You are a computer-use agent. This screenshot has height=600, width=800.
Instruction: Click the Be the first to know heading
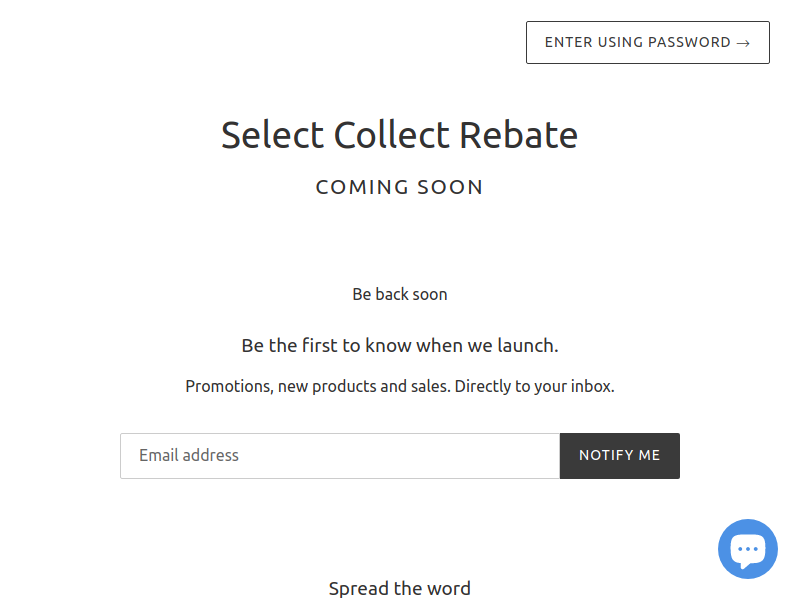399,346
